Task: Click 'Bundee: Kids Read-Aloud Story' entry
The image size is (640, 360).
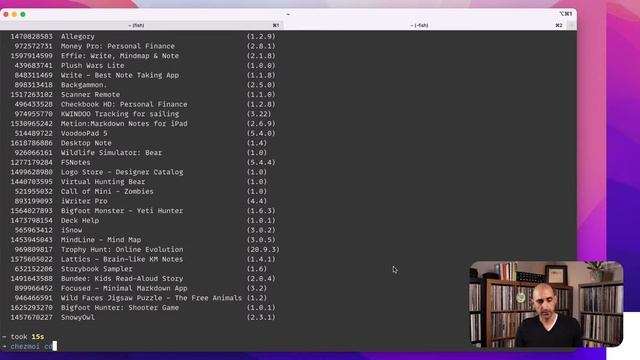Action: [x=122, y=279]
